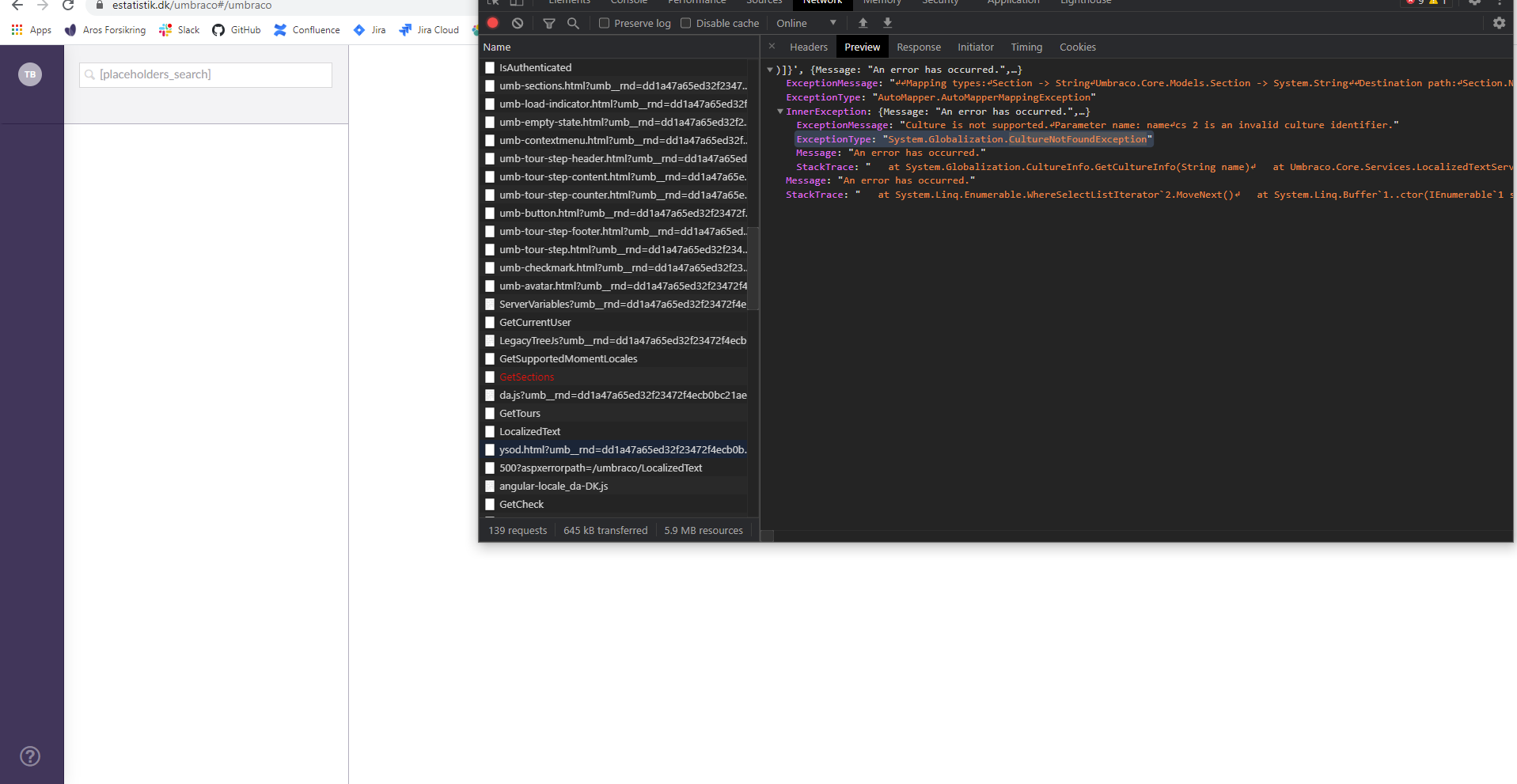Collapse the InnerException node
The height and width of the screenshot is (784, 1517).
[x=780, y=112]
